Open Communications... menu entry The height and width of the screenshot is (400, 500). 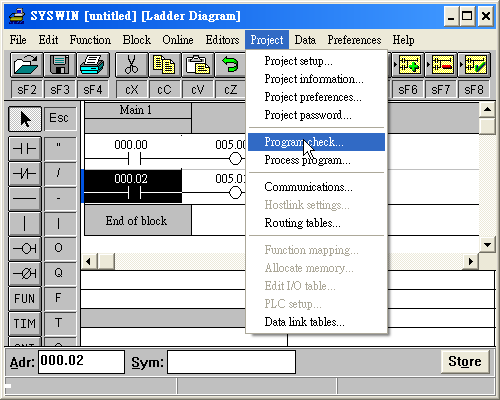(317, 187)
